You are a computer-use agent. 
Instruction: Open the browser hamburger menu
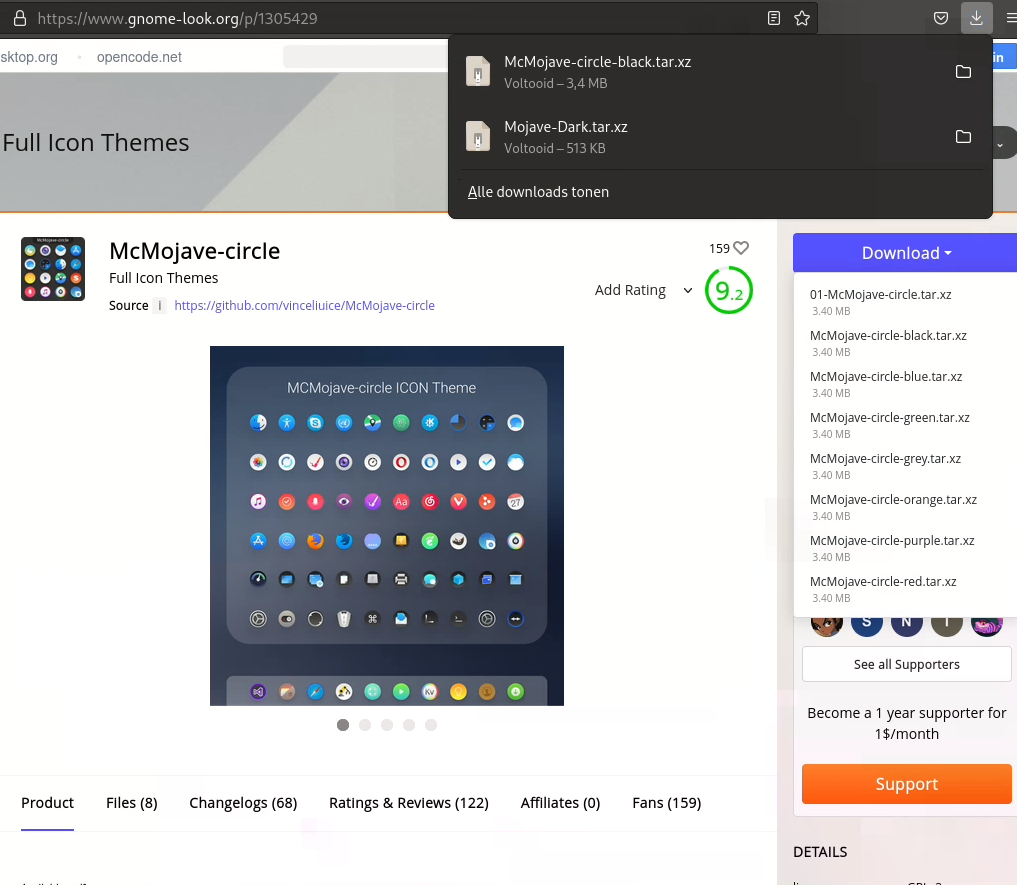click(1011, 18)
